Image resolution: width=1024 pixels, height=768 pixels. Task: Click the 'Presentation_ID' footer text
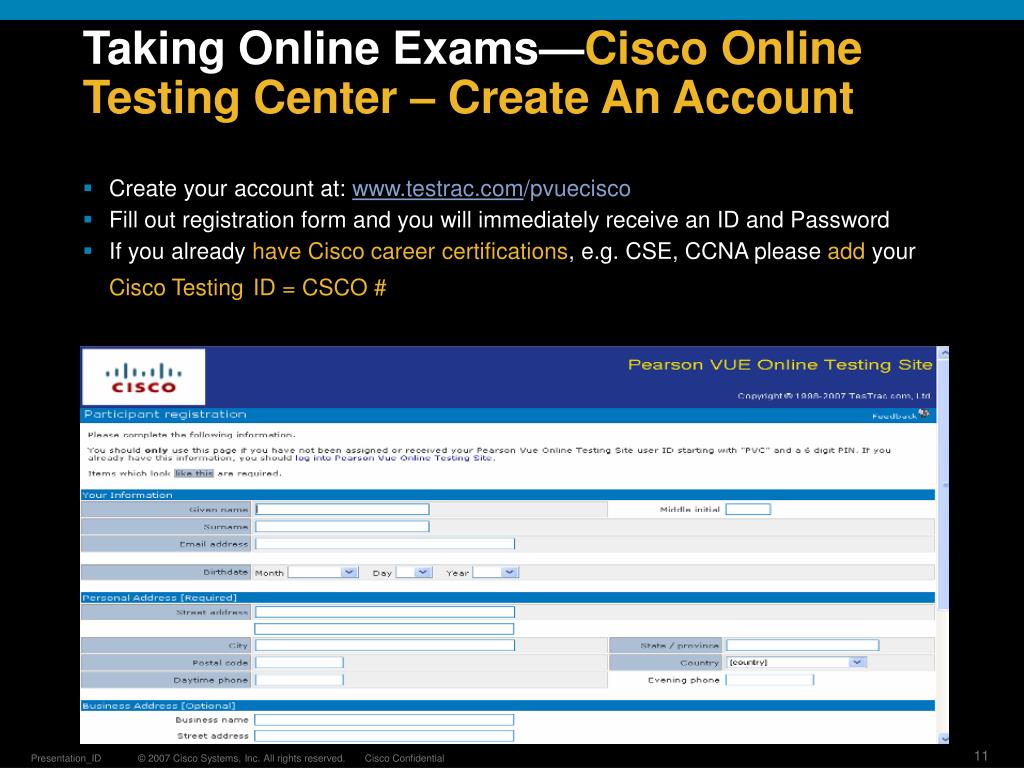(66, 758)
